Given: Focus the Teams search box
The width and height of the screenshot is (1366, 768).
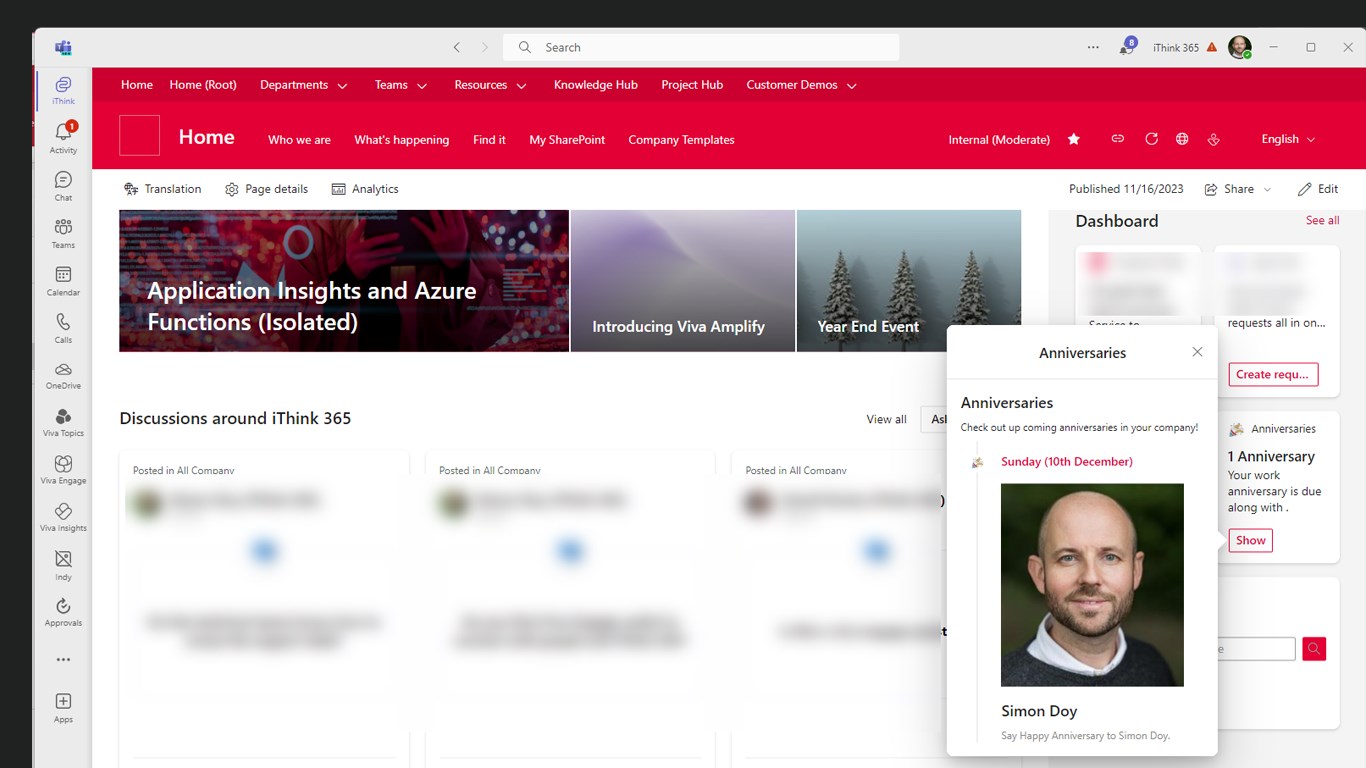Looking at the screenshot, I should tap(701, 47).
